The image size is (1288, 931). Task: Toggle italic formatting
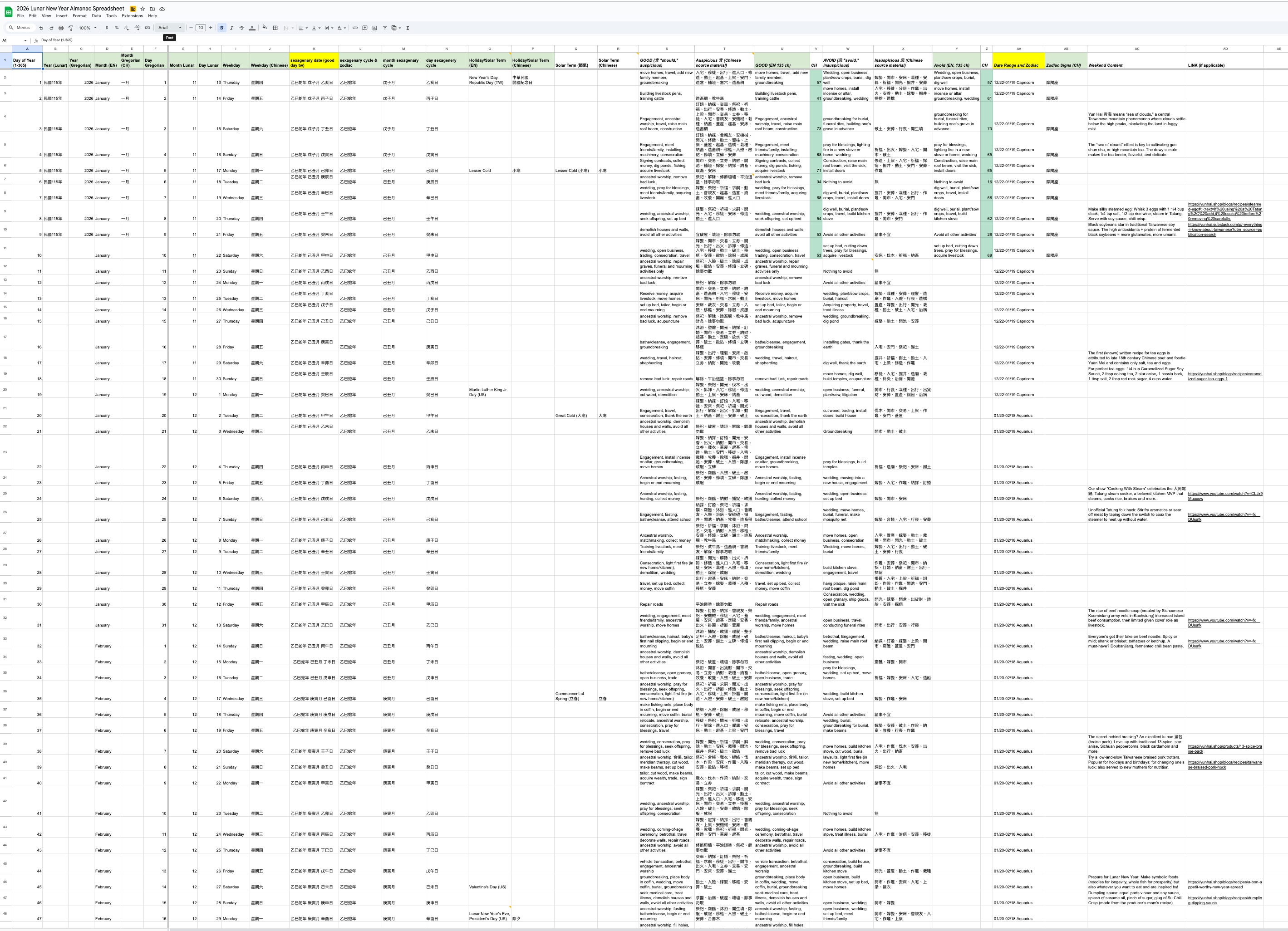coord(232,28)
